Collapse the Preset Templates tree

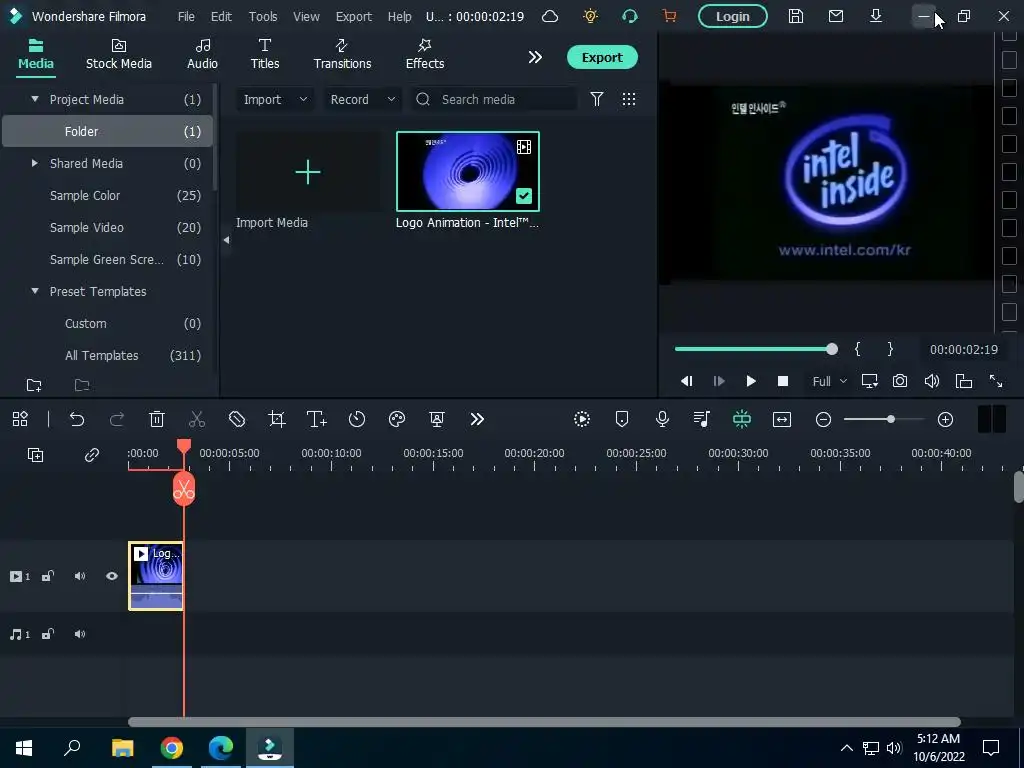[x=35, y=291]
